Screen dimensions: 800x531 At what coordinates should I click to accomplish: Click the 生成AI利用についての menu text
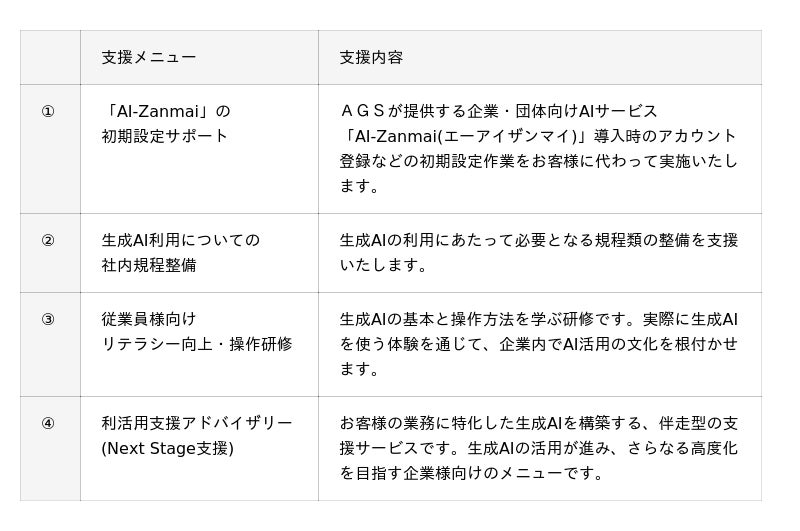tap(180, 240)
